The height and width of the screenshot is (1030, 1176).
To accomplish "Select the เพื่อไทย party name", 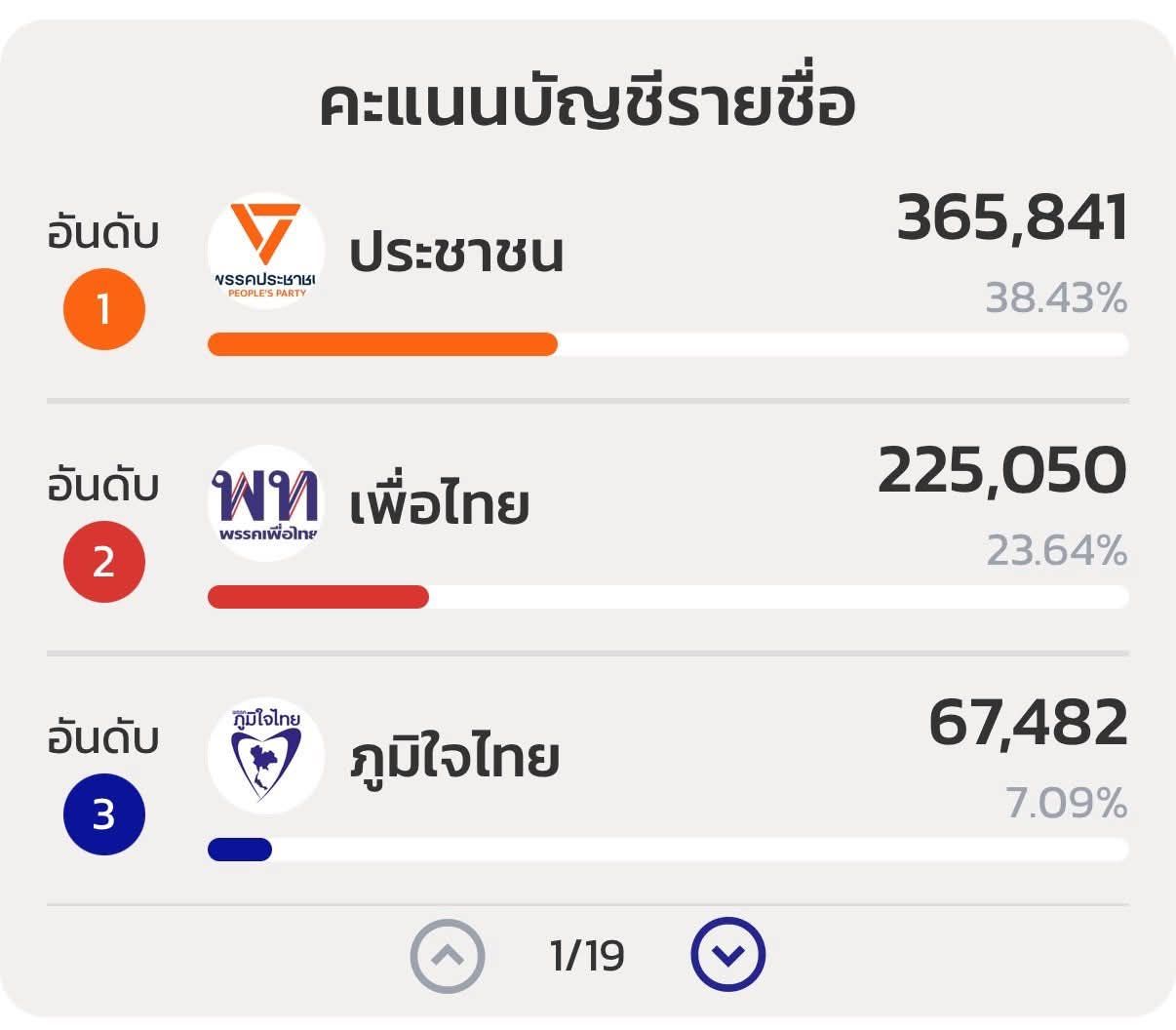I will [439, 505].
